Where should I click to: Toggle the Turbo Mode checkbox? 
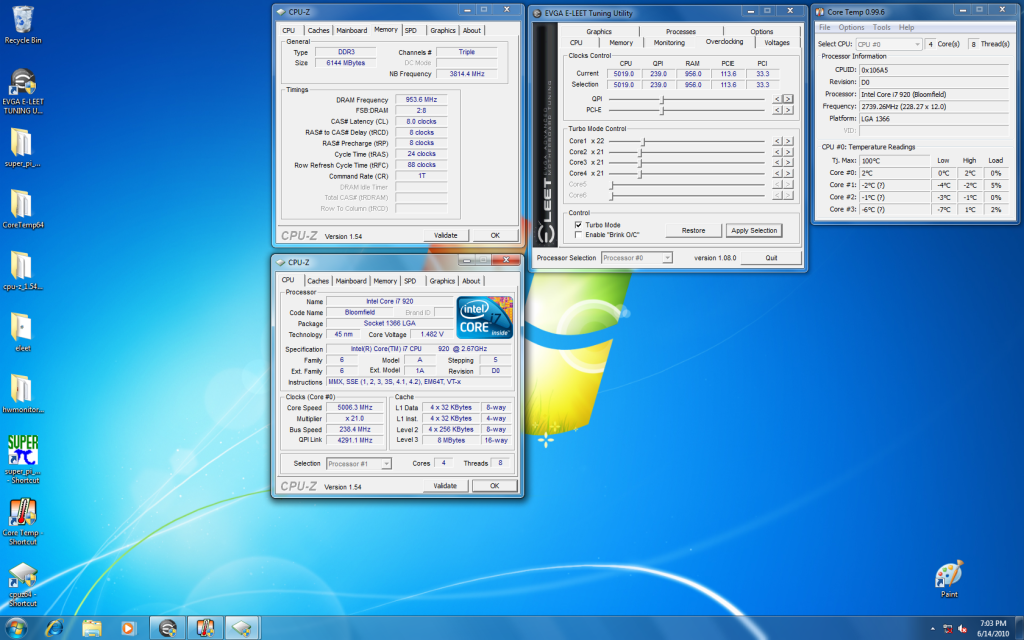coord(579,225)
